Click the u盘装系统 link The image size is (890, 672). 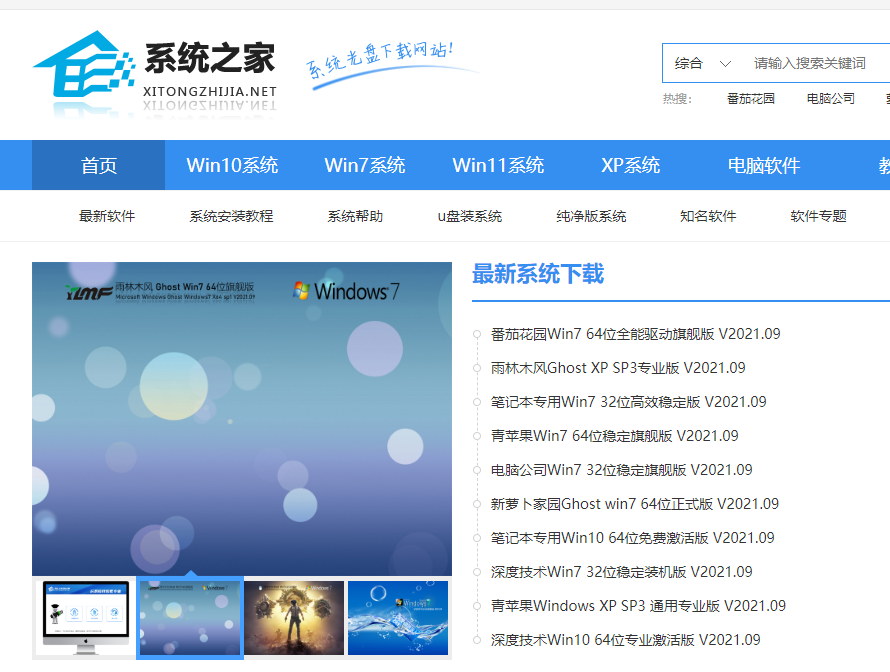click(x=471, y=215)
